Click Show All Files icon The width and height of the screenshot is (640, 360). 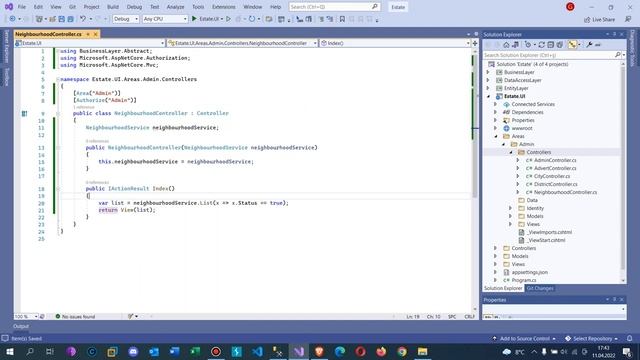coord(560,45)
